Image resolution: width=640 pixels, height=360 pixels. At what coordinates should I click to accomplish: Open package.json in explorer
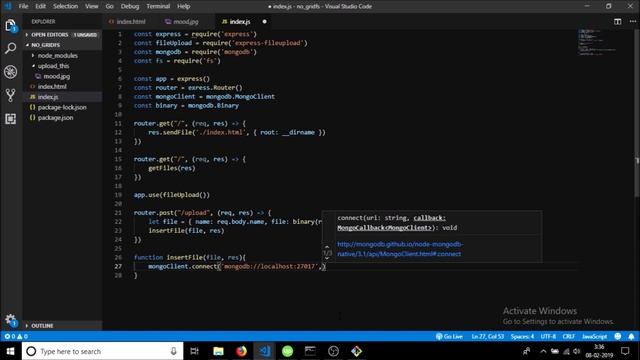pyautogui.click(x=55, y=118)
